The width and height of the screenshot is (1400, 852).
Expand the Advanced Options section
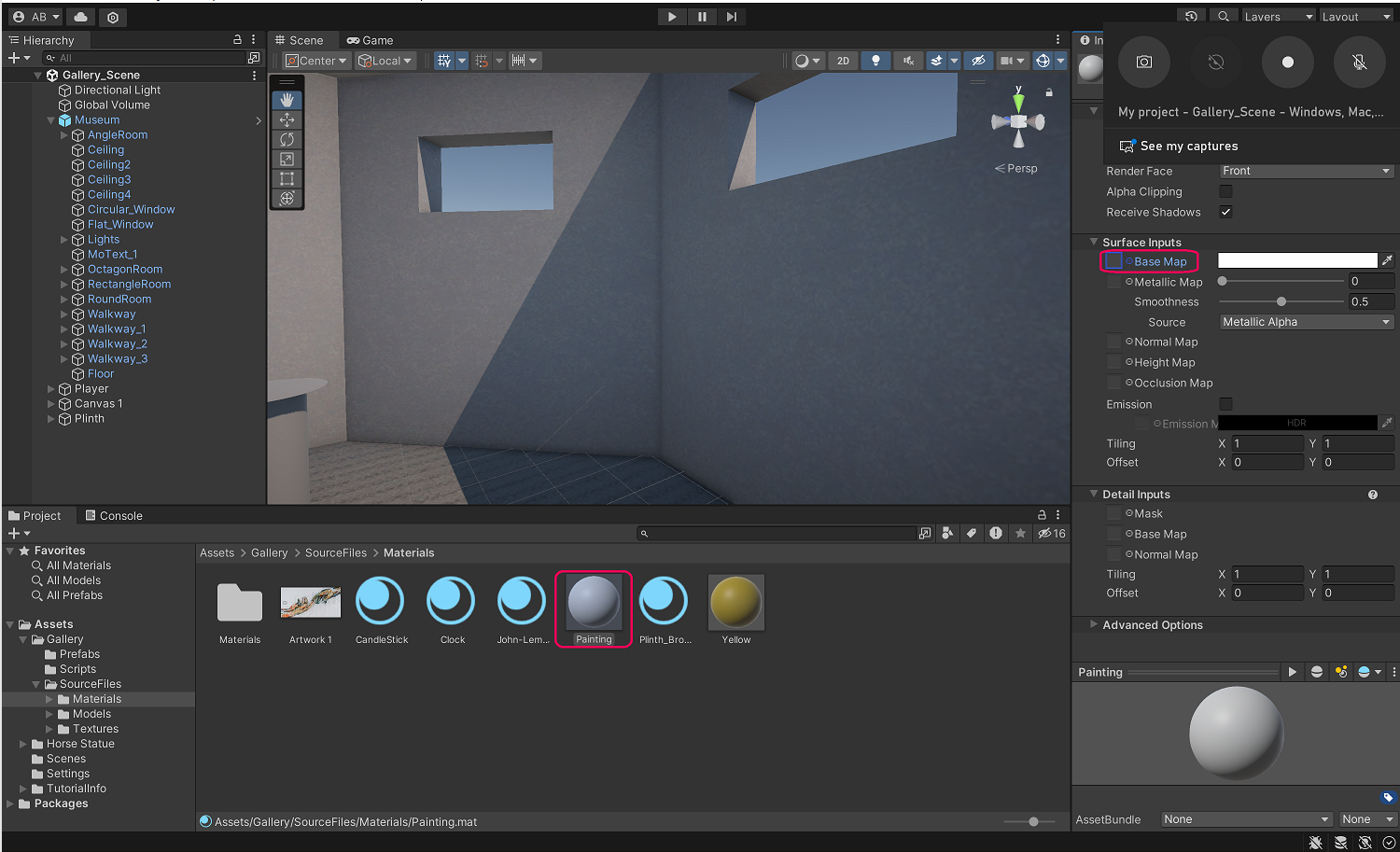pyautogui.click(x=1152, y=625)
